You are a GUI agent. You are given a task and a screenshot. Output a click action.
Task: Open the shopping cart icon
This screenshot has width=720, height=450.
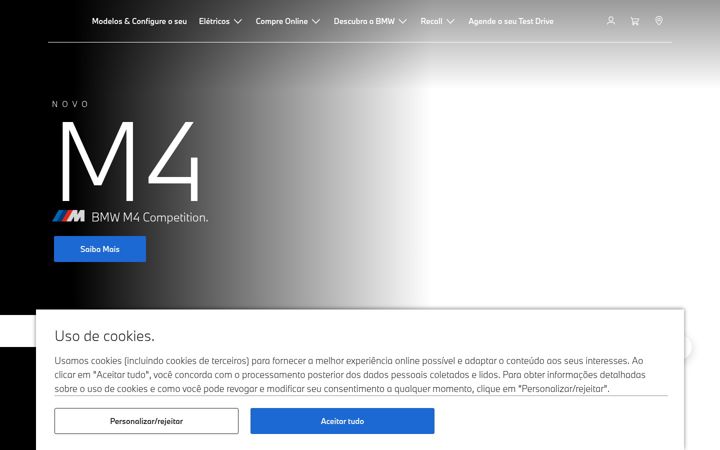point(635,21)
